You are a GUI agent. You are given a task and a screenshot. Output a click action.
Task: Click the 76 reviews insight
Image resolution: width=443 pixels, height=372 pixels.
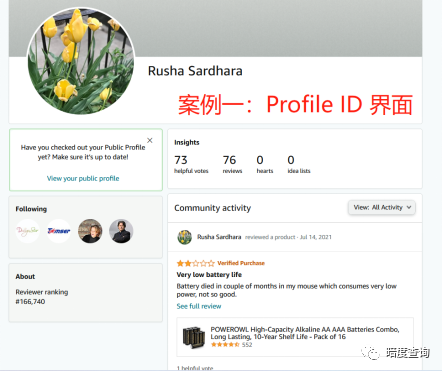click(x=232, y=164)
